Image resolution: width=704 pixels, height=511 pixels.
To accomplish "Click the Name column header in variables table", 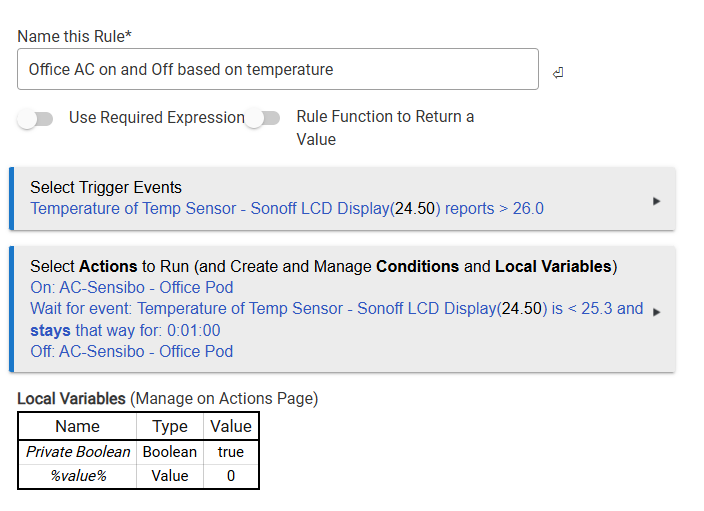I will 77,426.
